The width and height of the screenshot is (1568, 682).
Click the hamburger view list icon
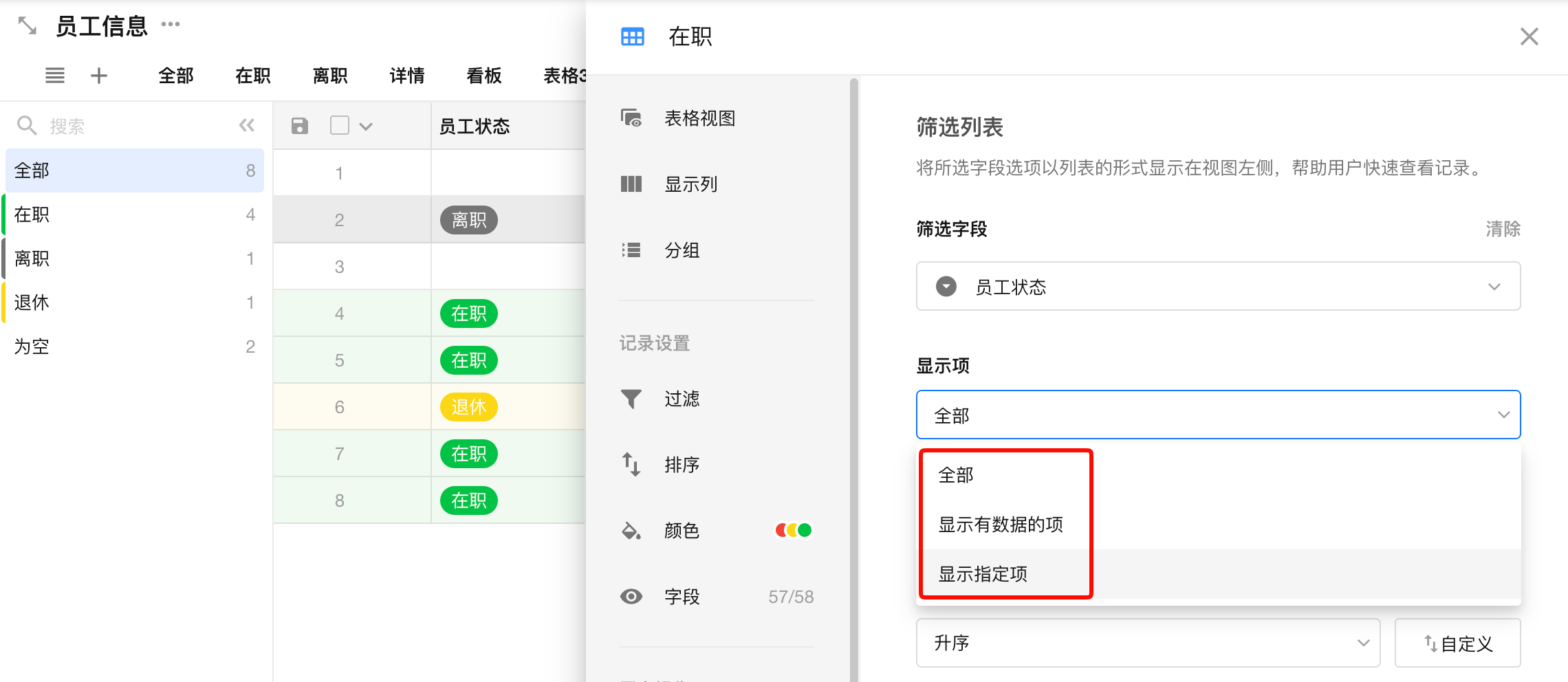click(55, 76)
